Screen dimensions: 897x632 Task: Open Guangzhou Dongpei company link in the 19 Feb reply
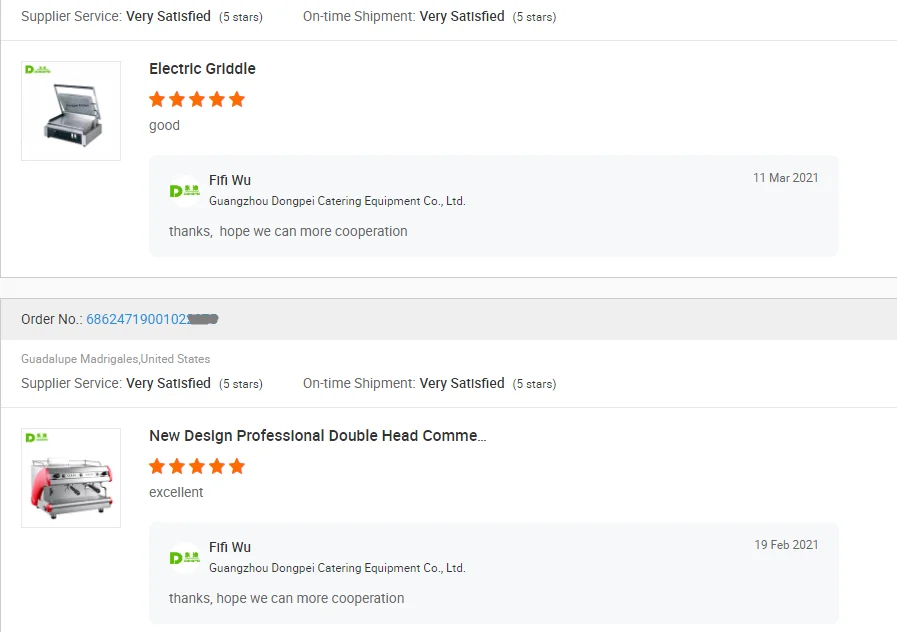click(337, 568)
